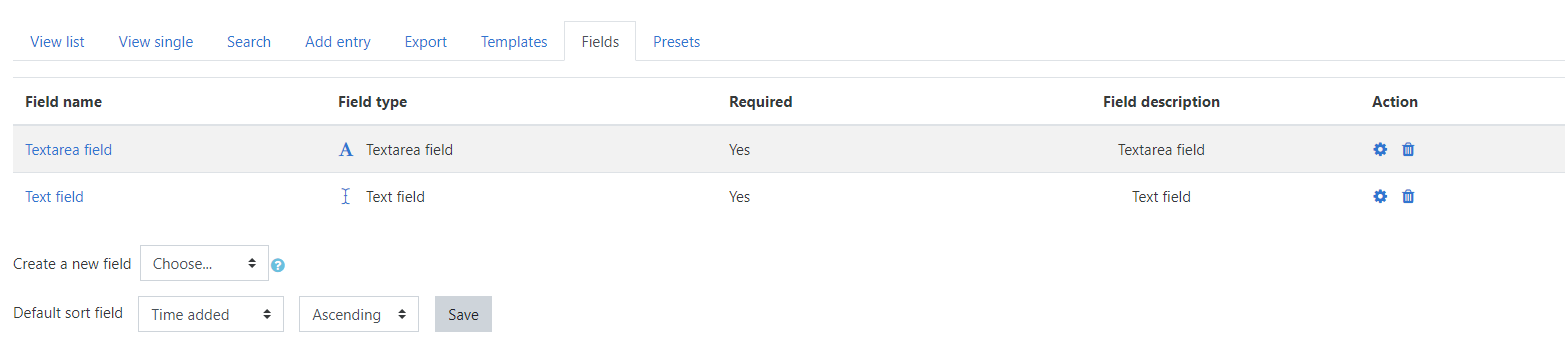Go to the Add entry tab
The width and height of the screenshot is (1565, 360).
click(338, 42)
